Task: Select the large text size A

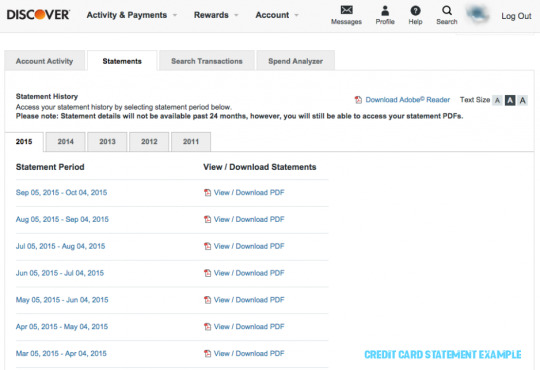Action: 523,100
